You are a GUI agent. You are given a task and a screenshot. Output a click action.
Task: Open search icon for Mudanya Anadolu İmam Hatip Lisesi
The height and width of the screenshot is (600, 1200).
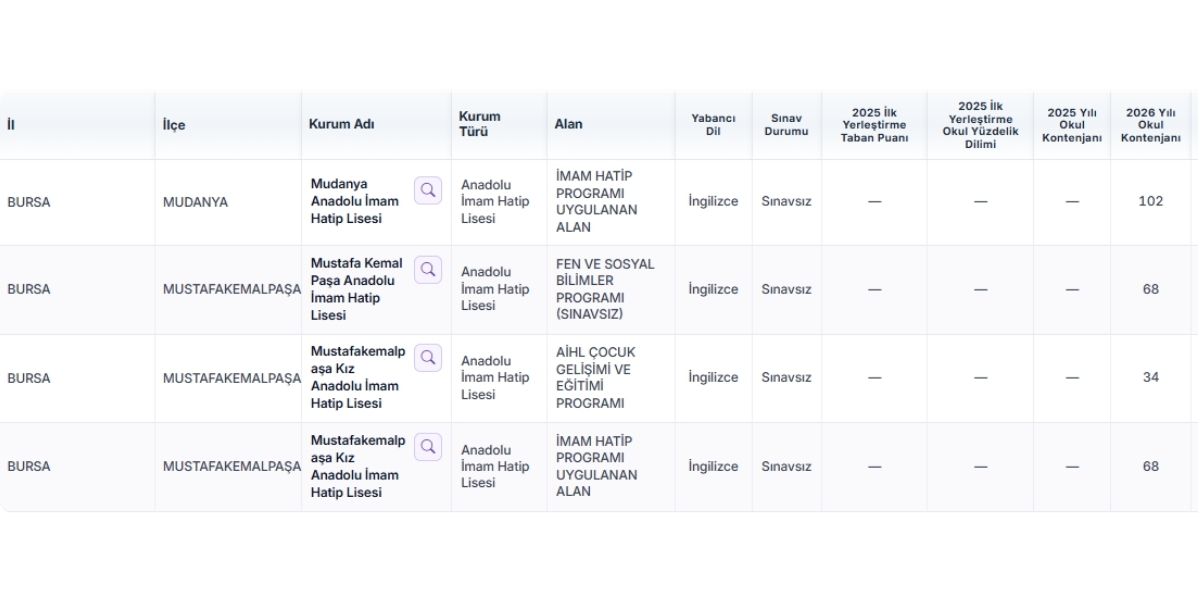(x=428, y=190)
